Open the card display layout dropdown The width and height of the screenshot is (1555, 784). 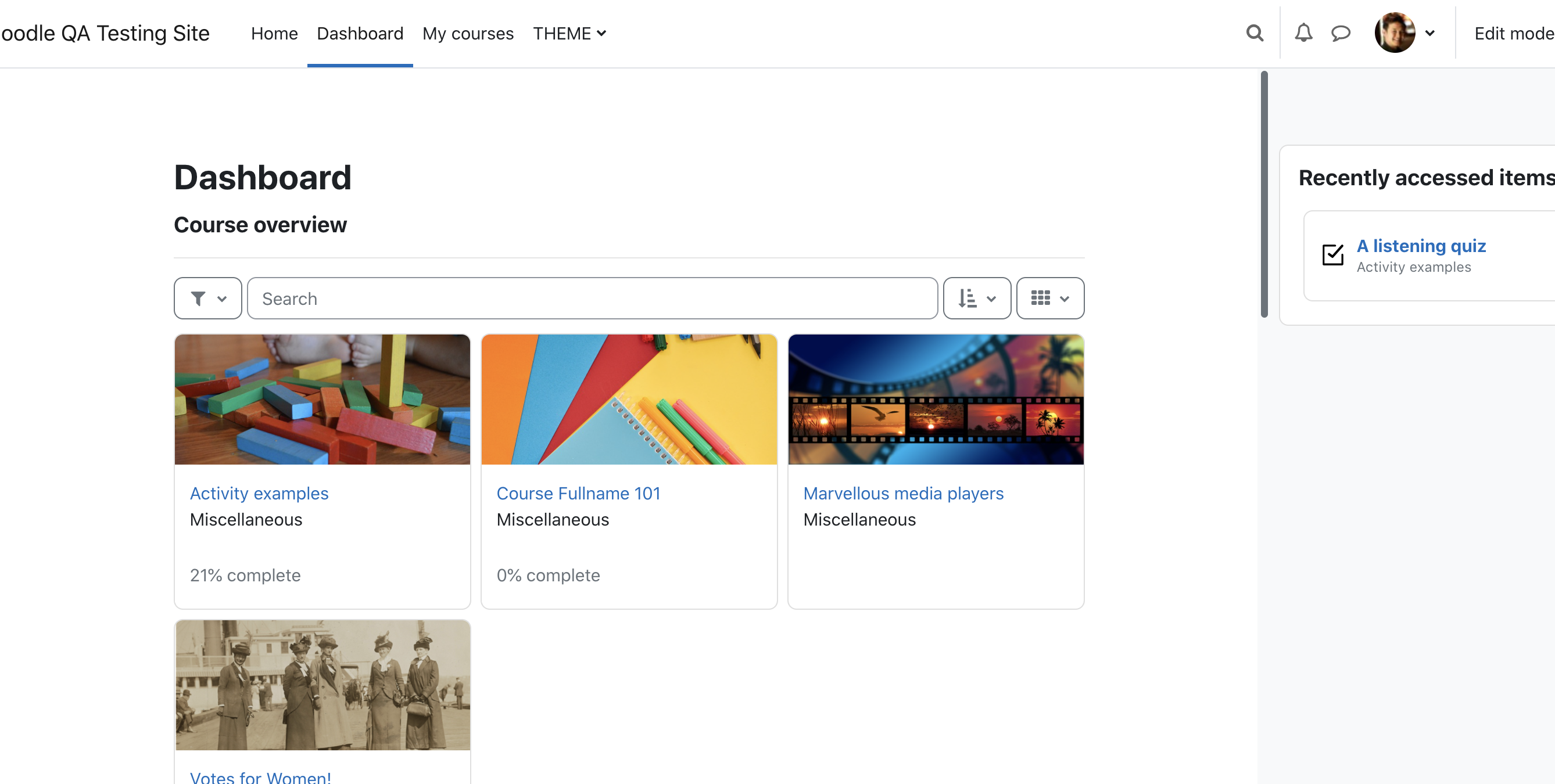[1050, 299]
